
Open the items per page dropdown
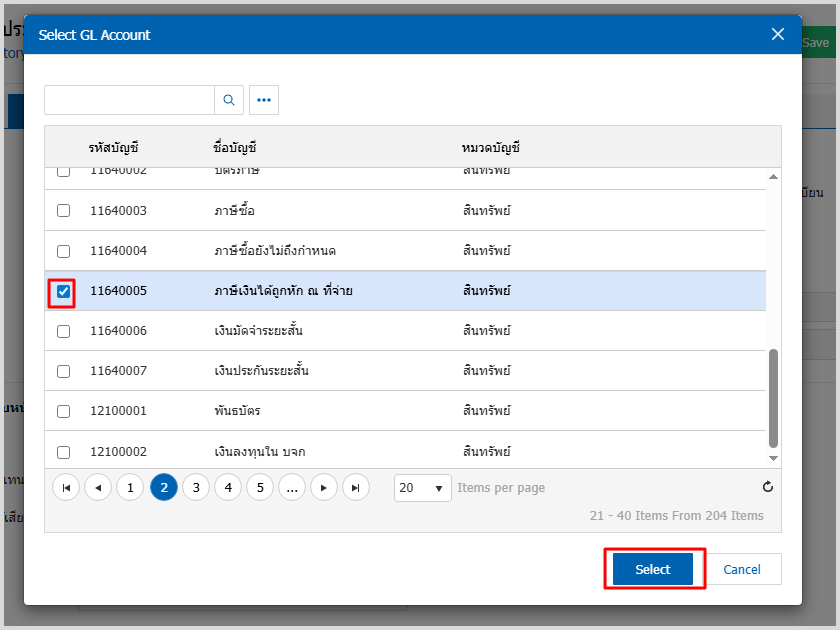(x=423, y=488)
